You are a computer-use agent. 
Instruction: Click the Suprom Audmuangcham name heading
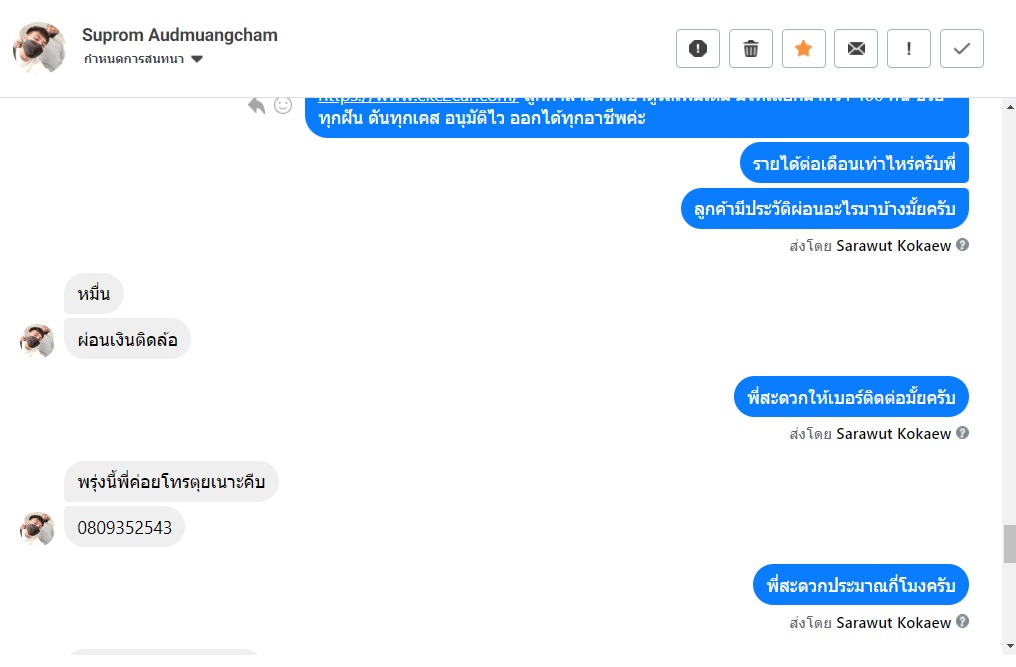(179, 35)
